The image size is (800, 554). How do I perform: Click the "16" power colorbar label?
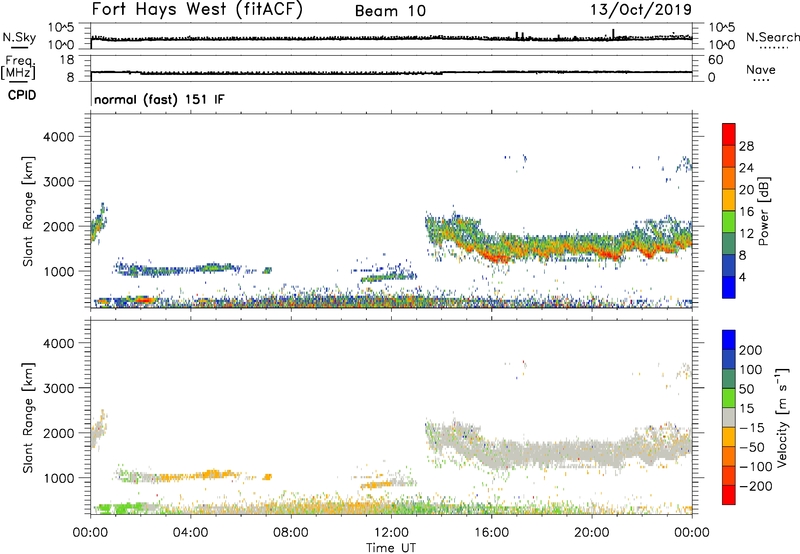746,212
